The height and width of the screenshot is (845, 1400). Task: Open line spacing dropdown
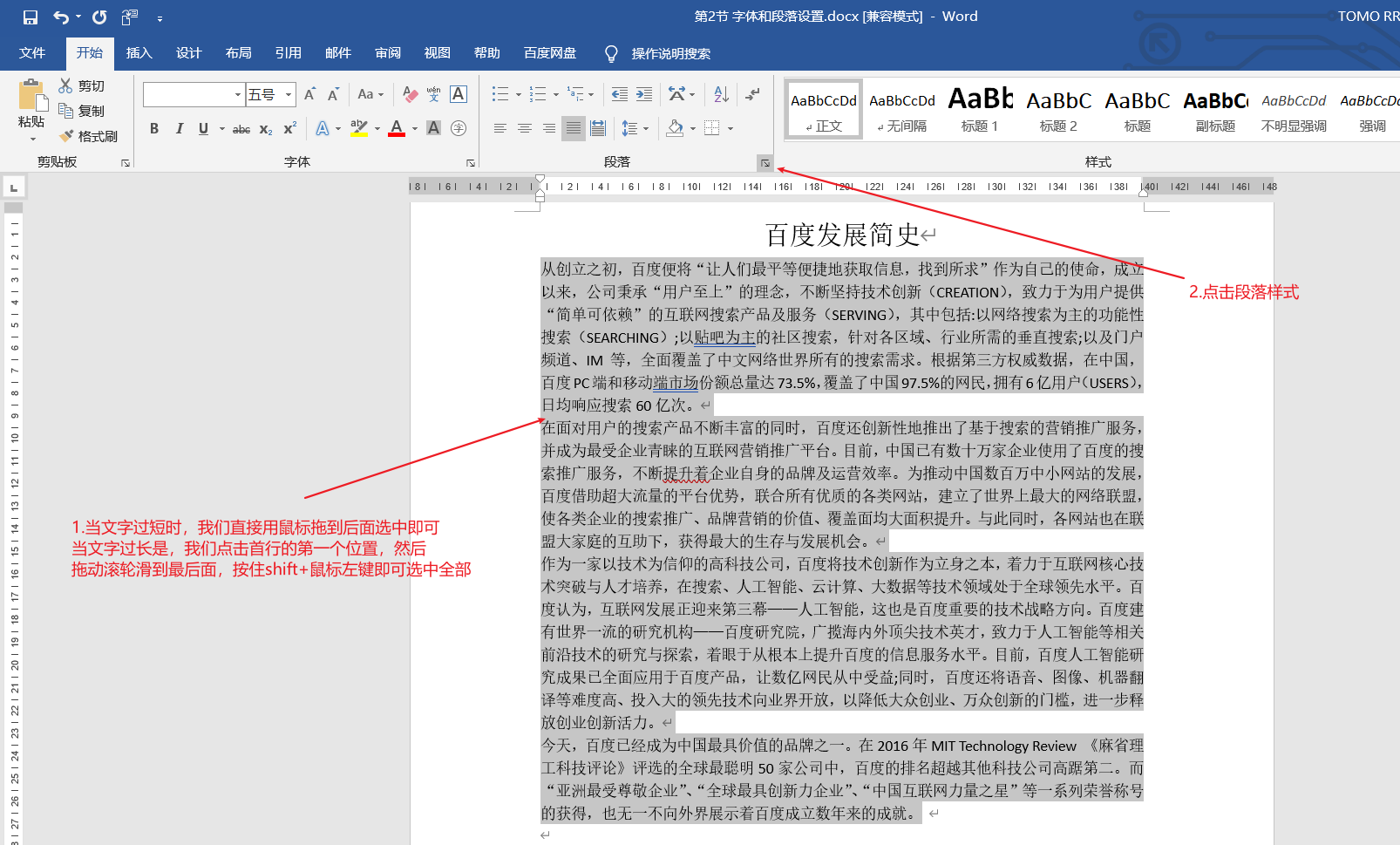(635, 128)
